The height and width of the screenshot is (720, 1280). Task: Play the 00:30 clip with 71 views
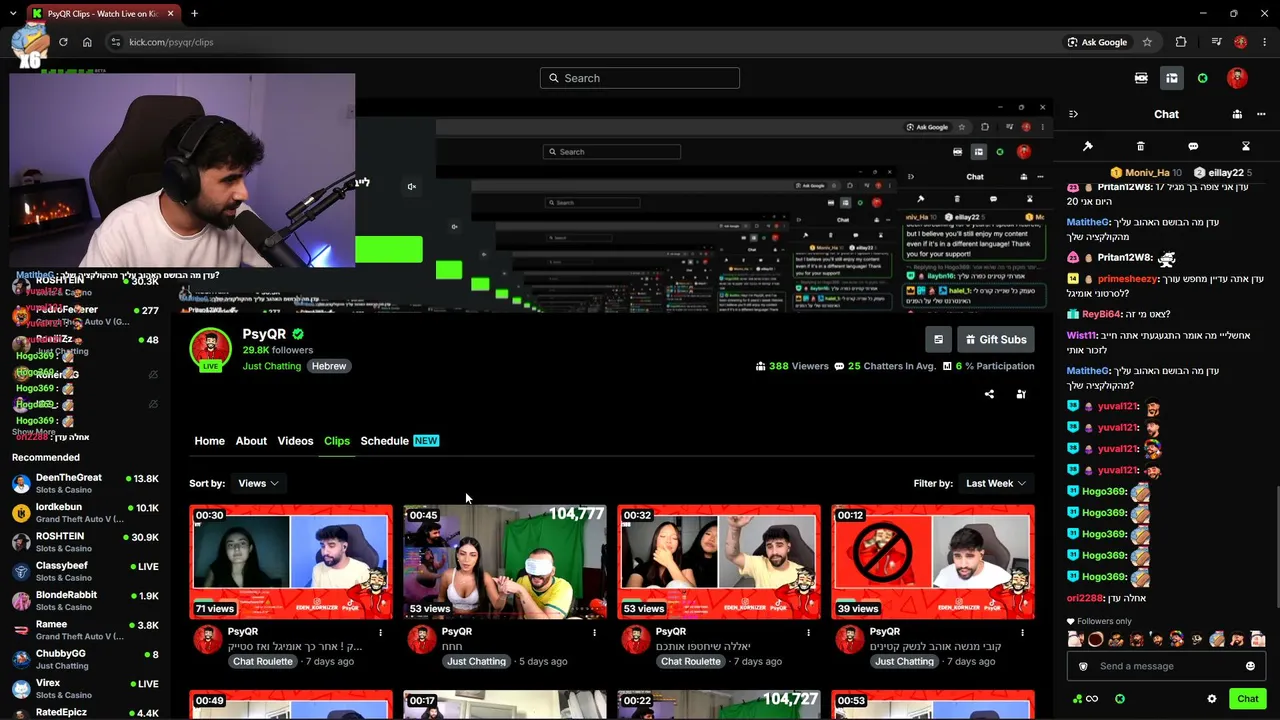click(x=291, y=562)
